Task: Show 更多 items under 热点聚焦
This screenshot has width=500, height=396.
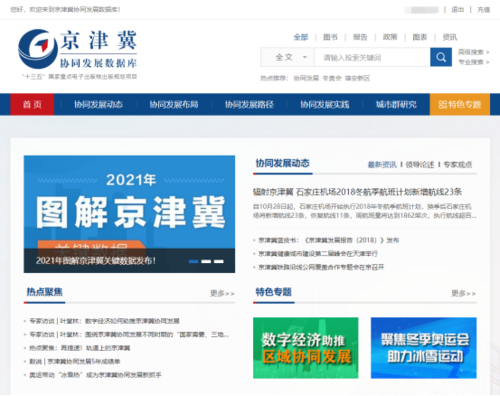Action: tap(222, 293)
